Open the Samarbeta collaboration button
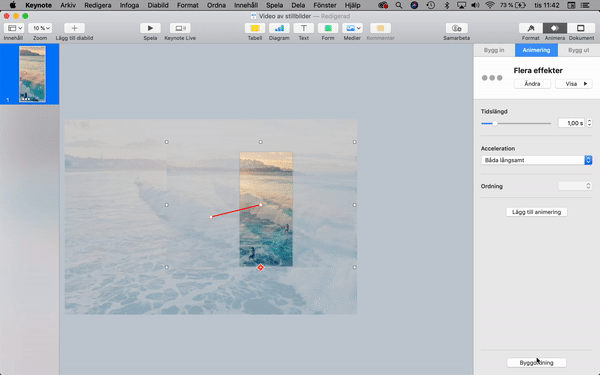 pos(457,28)
